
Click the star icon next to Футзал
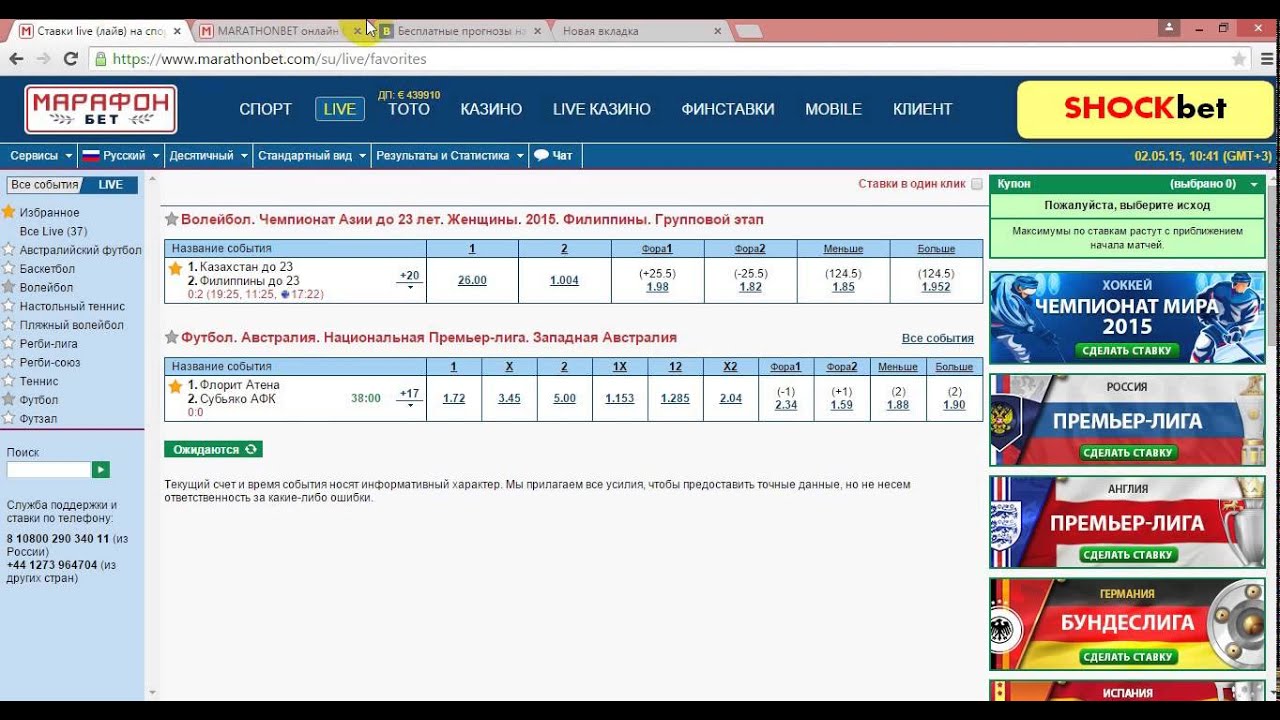pos(9,418)
